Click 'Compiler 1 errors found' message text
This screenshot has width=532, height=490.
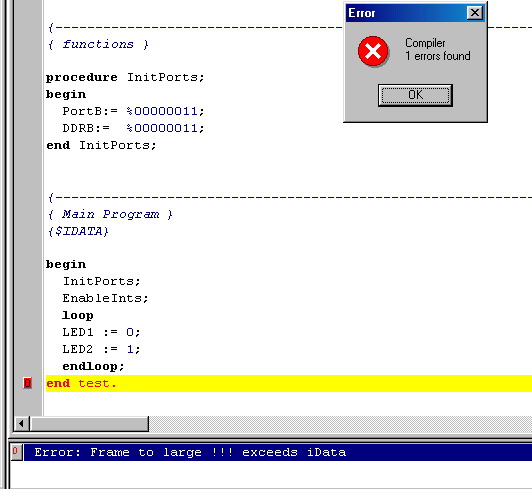(438, 50)
